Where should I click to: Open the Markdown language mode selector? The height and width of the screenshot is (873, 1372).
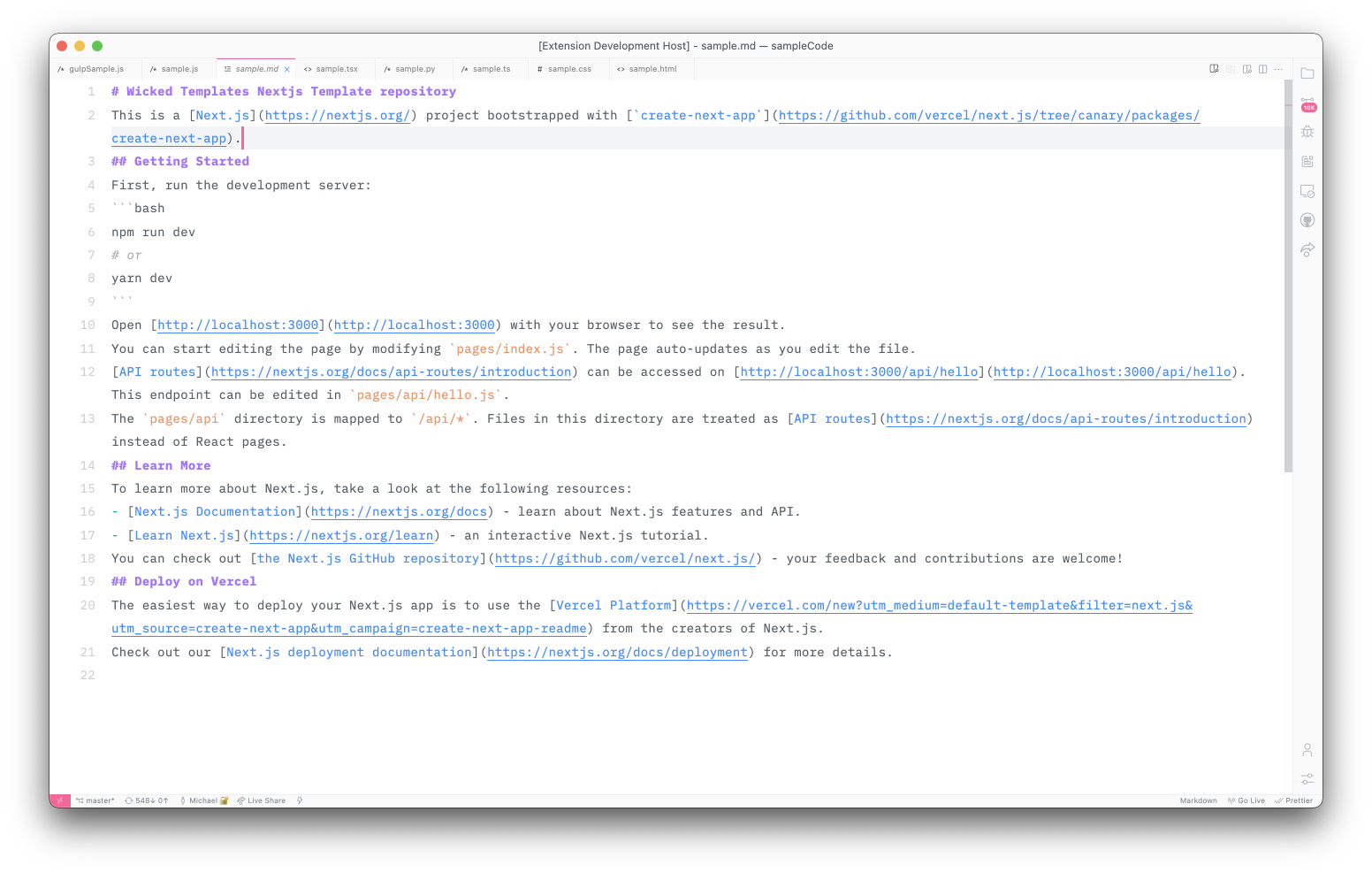[1198, 800]
